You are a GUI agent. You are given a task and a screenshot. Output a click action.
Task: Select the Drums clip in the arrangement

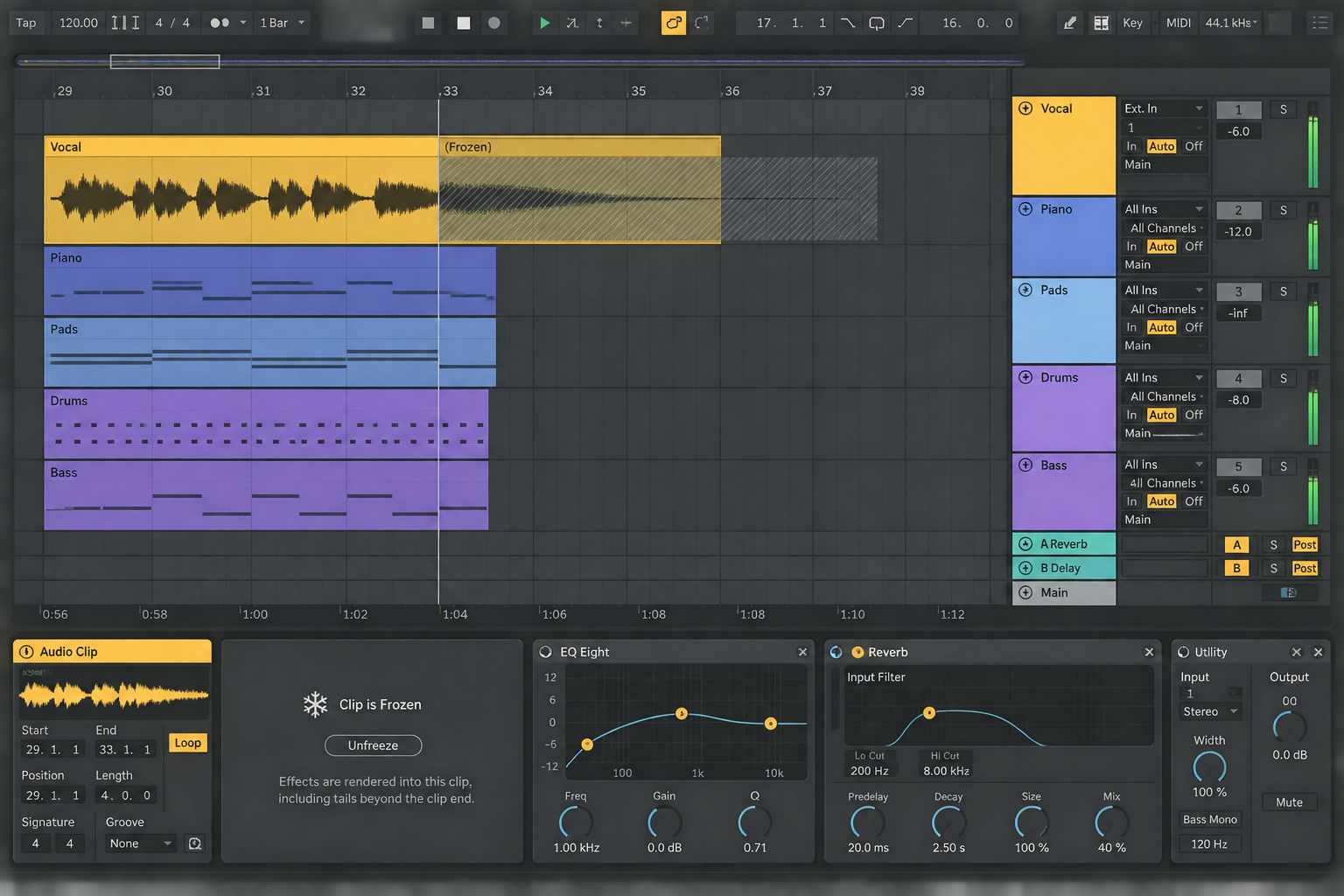[x=266, y=424]
